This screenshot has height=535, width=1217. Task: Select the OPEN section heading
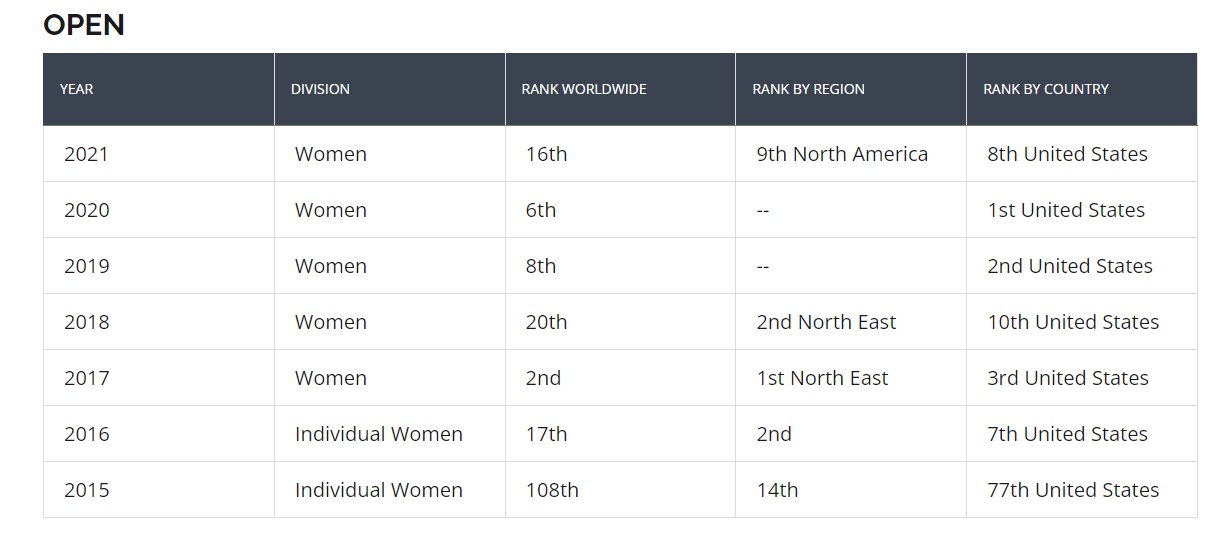click(x=84, y=25)
